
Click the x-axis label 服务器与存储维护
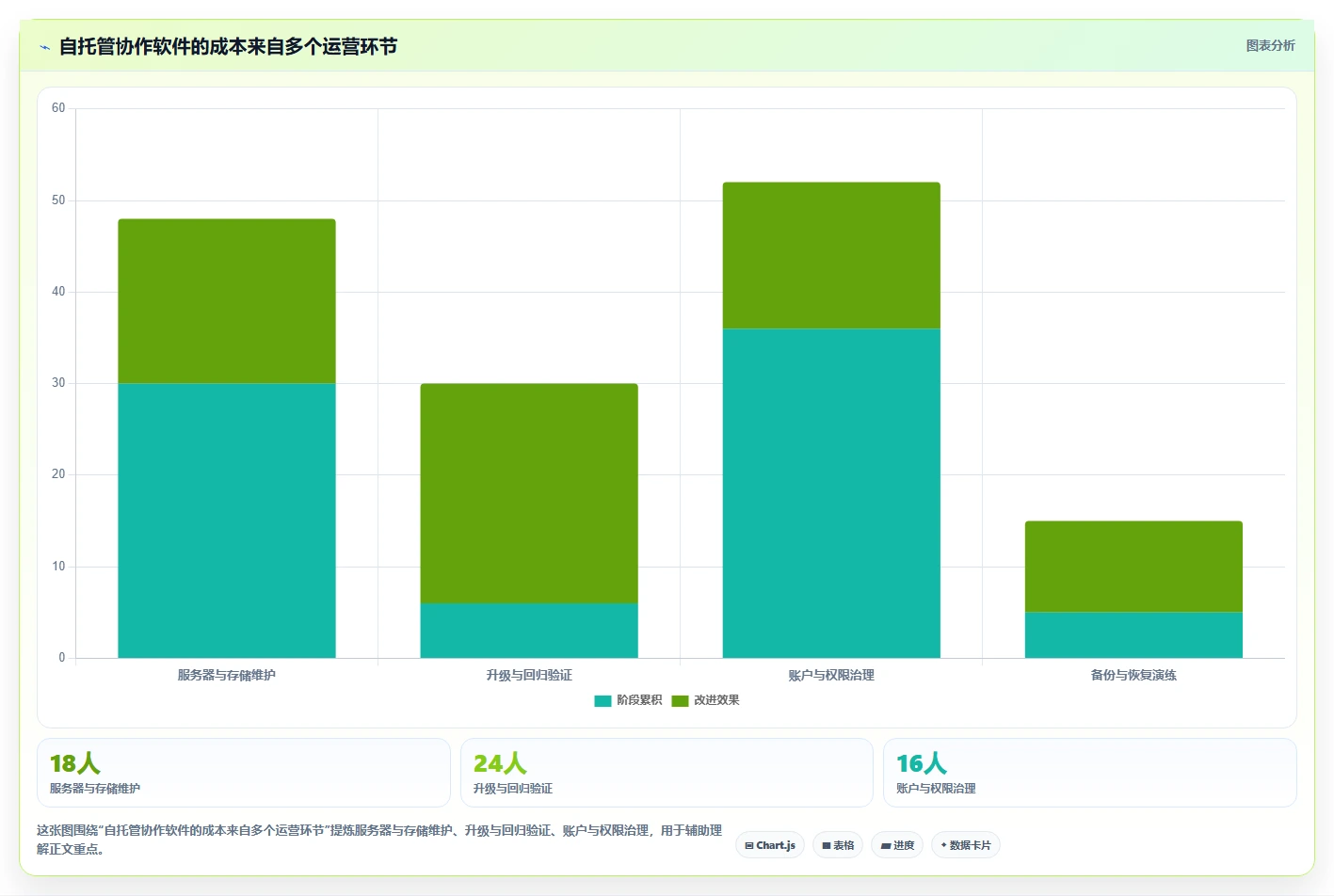227,675
